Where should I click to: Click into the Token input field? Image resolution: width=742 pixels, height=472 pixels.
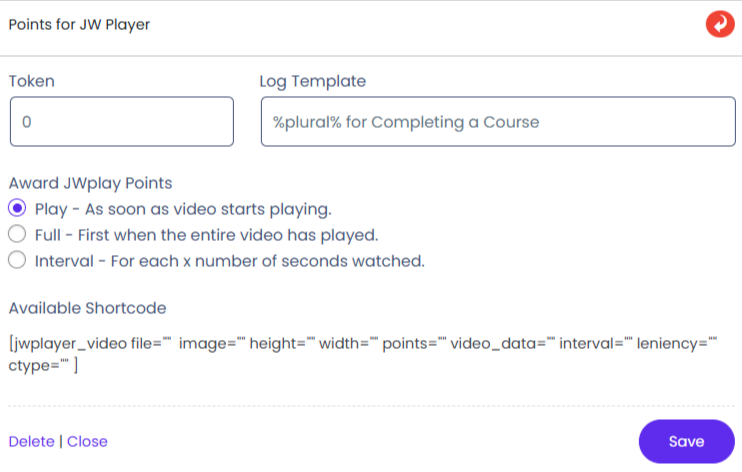click(121, 122)
